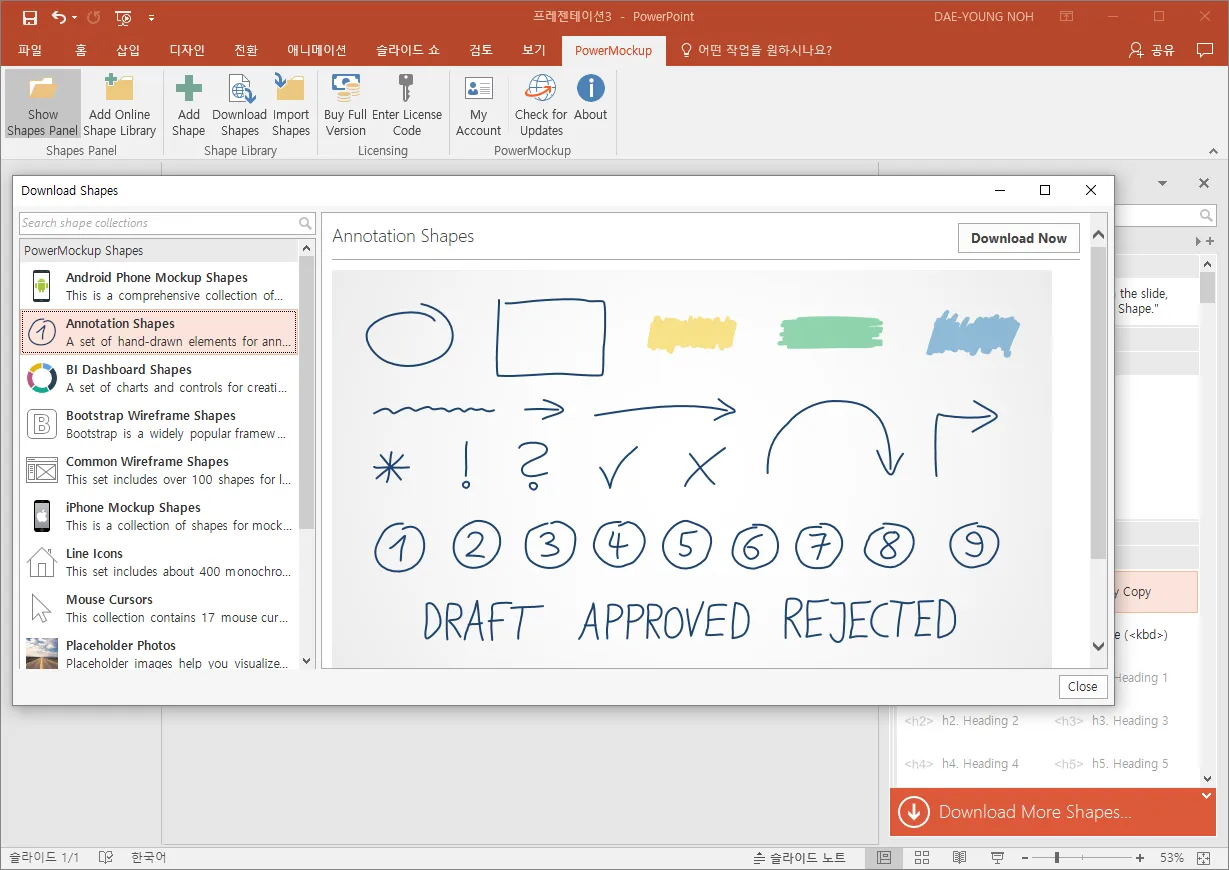Click the Search shape collections field

point(158,223)
